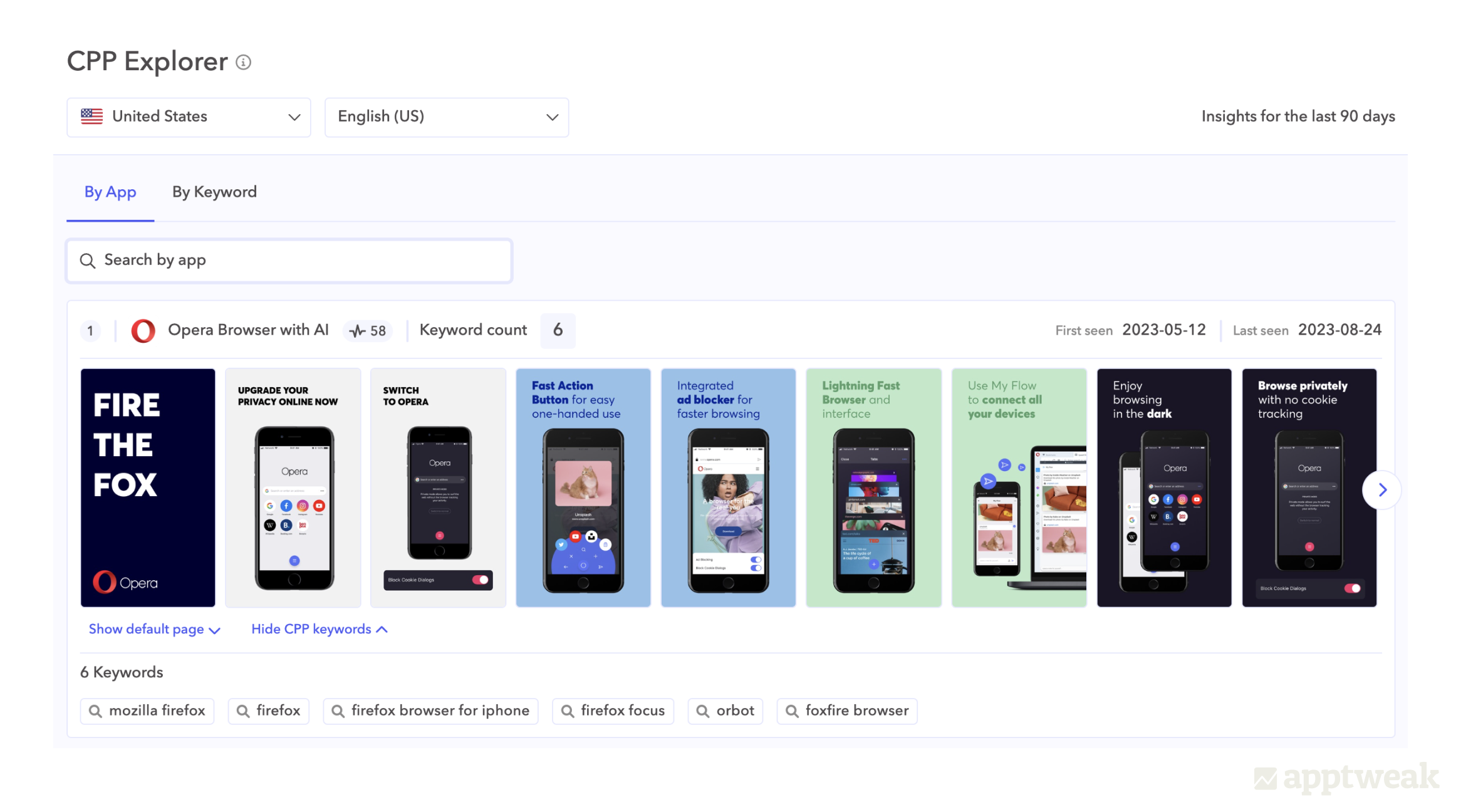The width and height of the screenshot is (1461, 812).
Task: Switch to the By App tab
Action: (110, 192)
